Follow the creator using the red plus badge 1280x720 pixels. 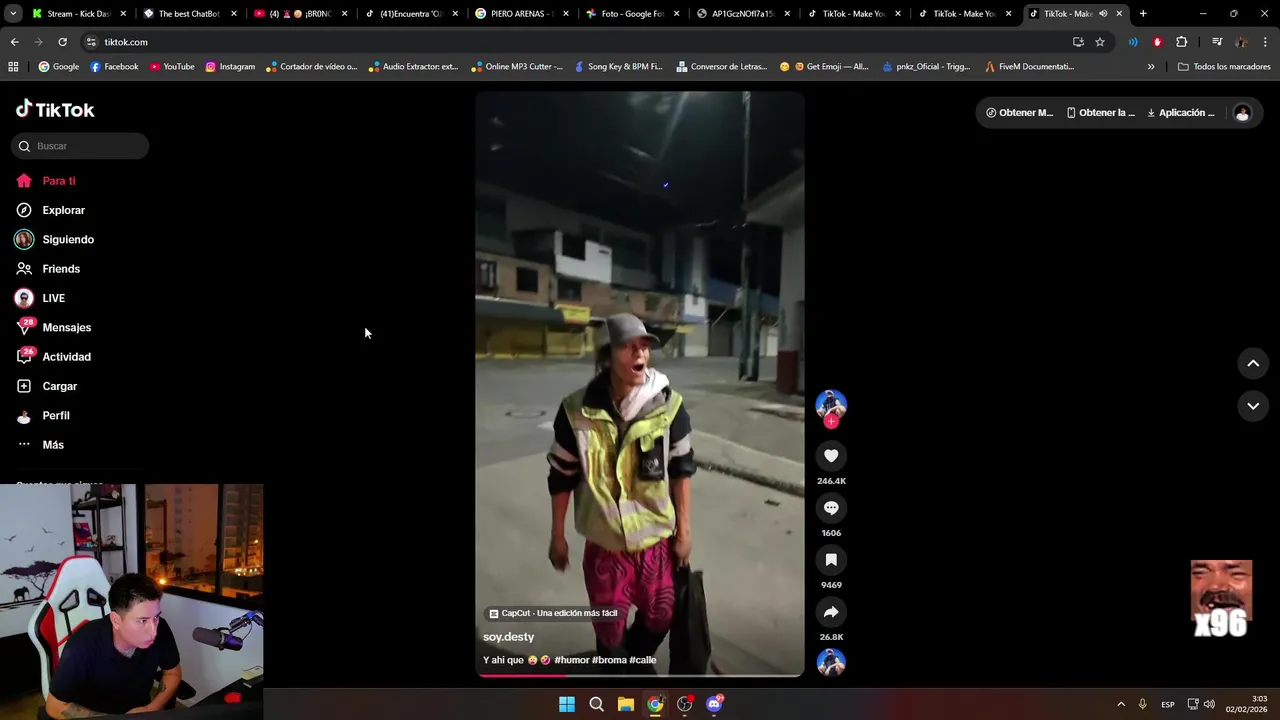[x=831, y=421]
